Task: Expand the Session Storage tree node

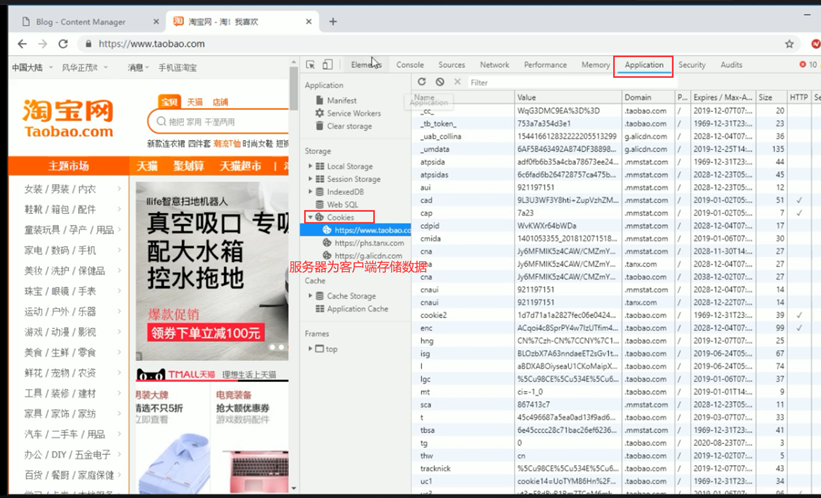Action: pyautogui.click(x=310, y=179)
